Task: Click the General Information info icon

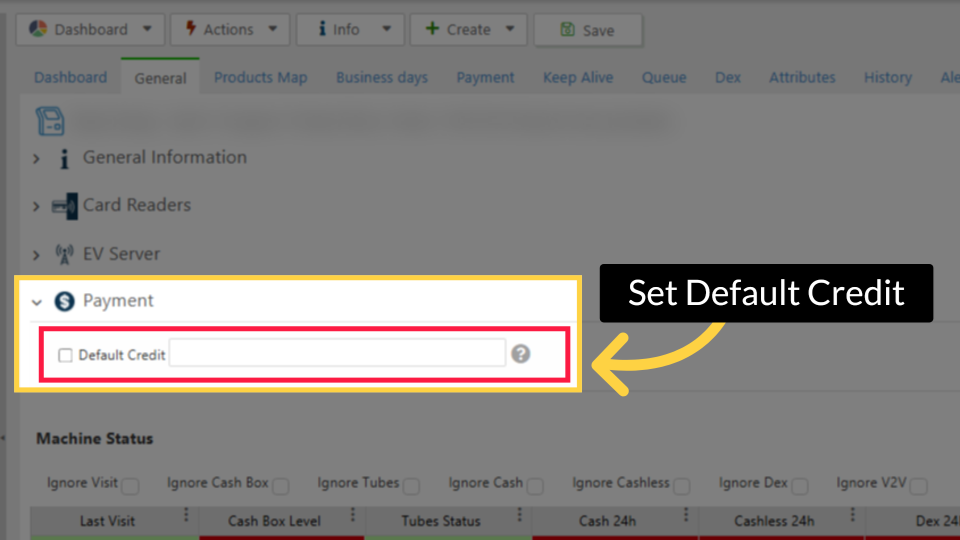Action: coord(64,159)
